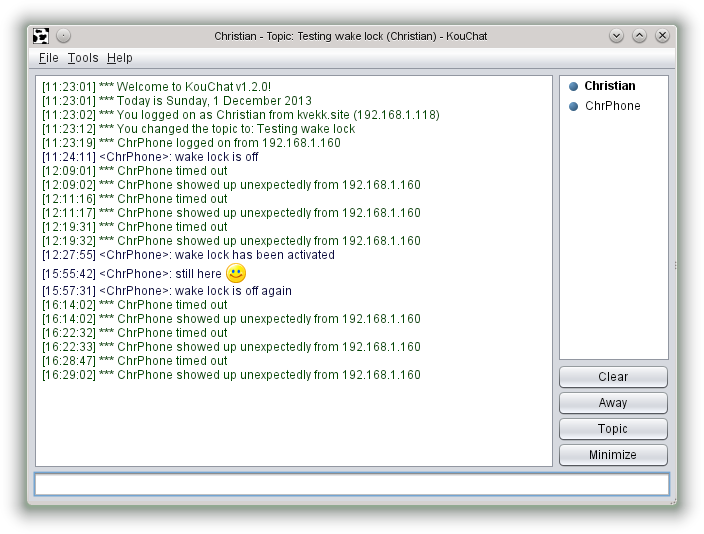
Task: Maximize window with title bar up-arrow button
Action: [639, 35]
